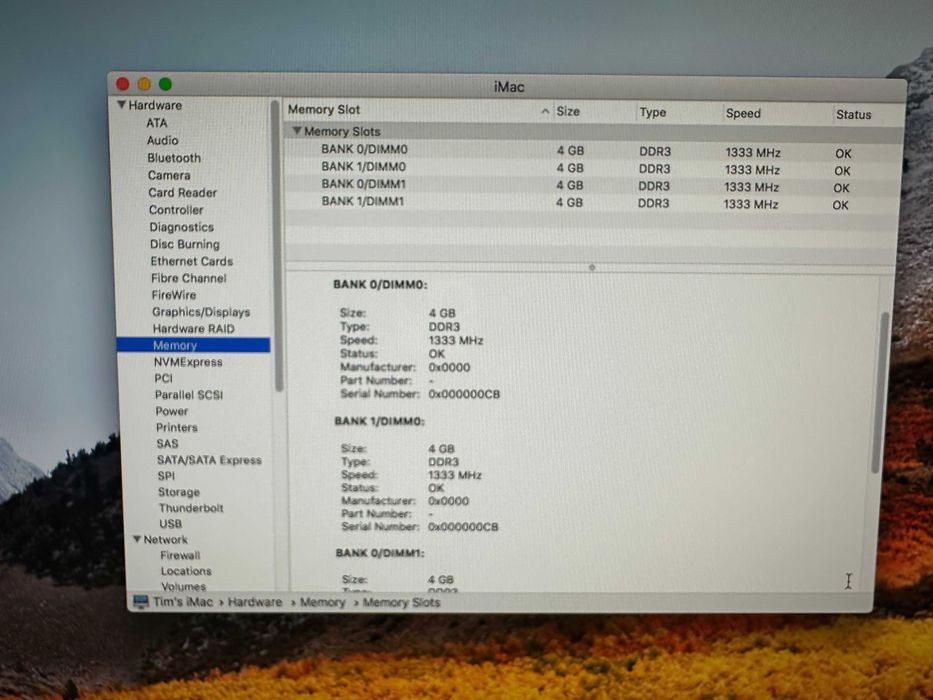Select SPI in the sidebar
This screenshot has height=700, width=933.
pyautogui.click(x=167, y=476)
